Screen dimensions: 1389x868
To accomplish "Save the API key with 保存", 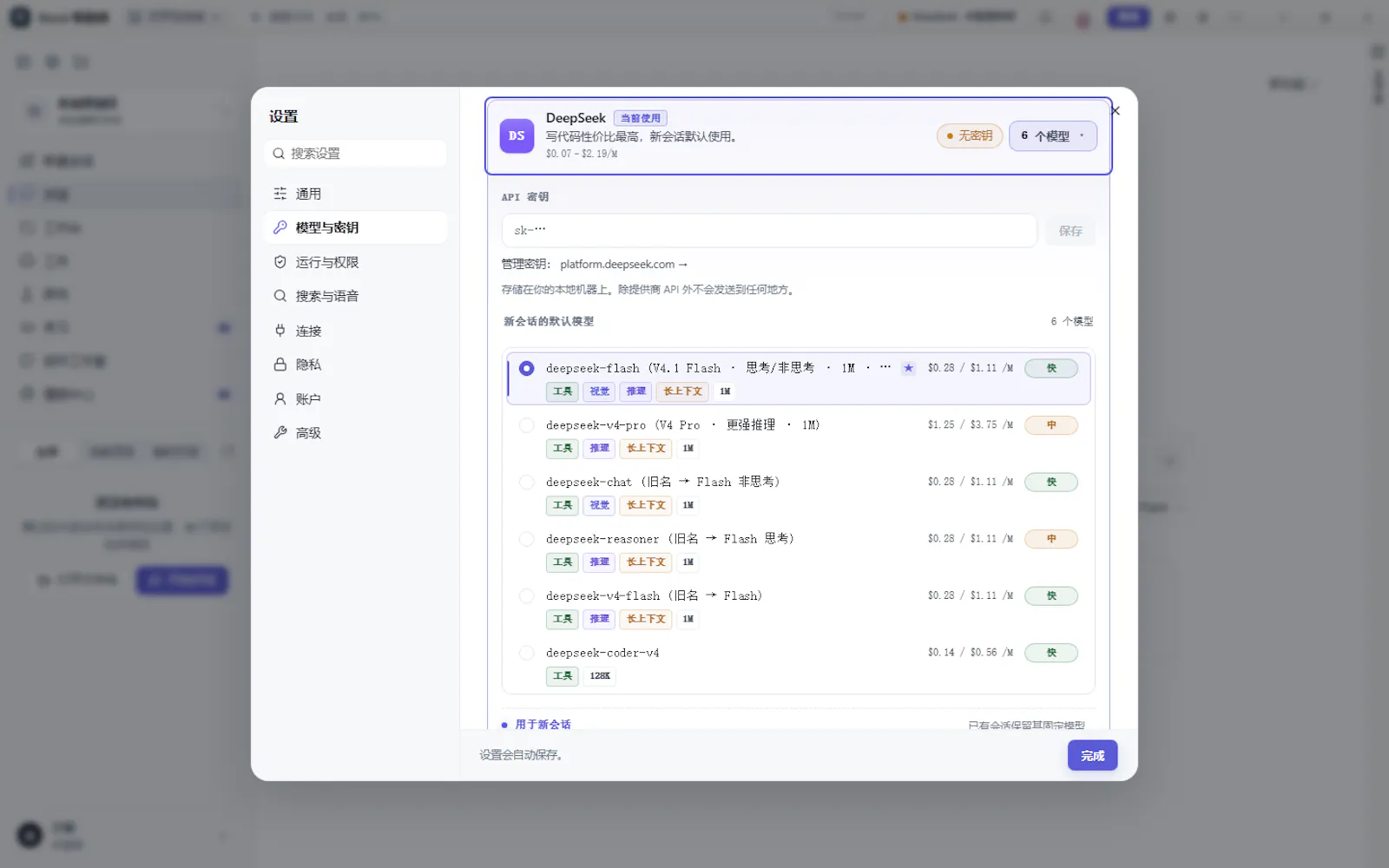I will coord(1070,231).
